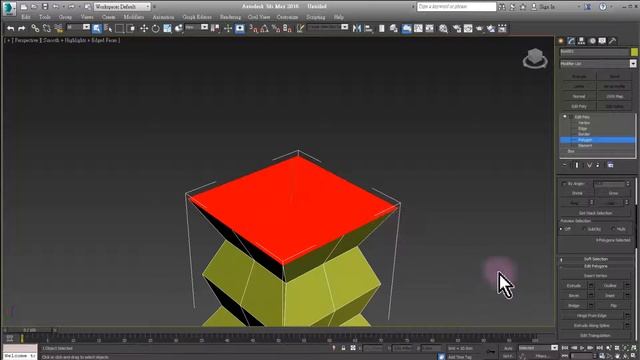Open the Motion command panel tab
Viewport: 640px width, 360px height.
click(x=592, y=41)
